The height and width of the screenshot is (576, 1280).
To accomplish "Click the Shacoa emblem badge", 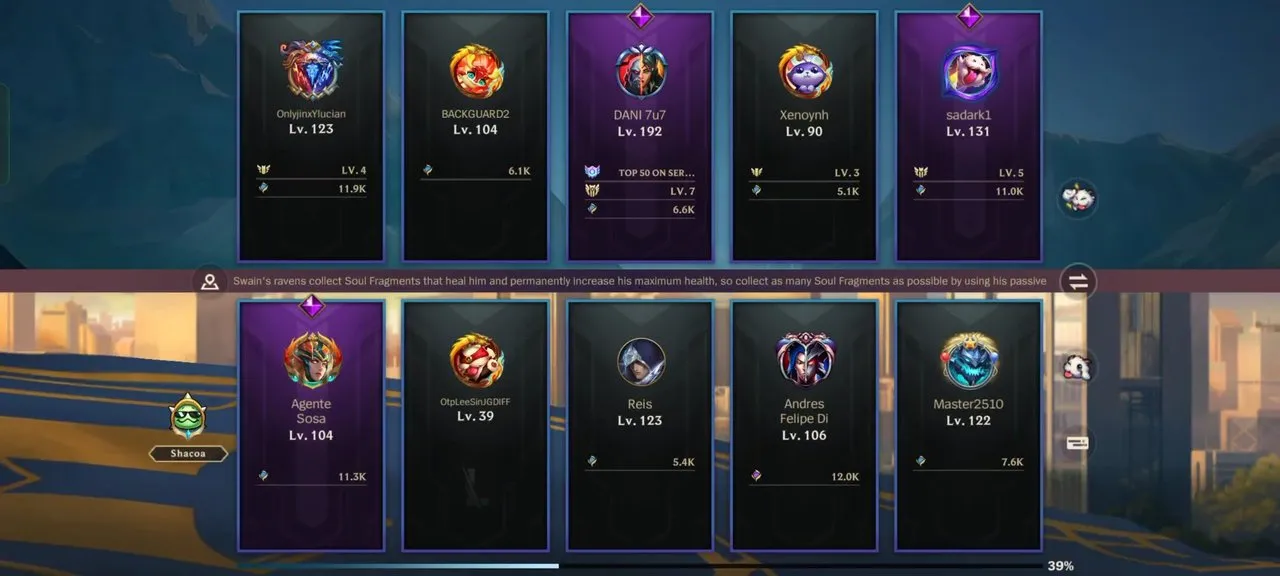I will click(x=188, y=418).
